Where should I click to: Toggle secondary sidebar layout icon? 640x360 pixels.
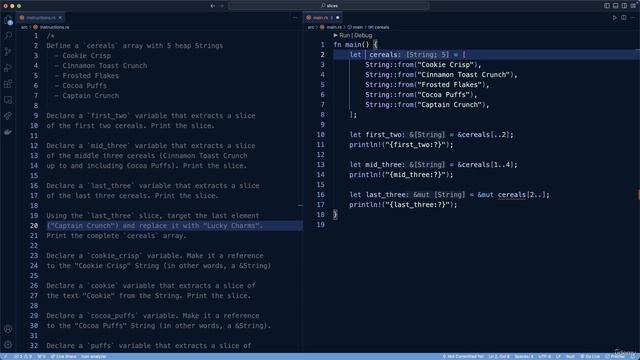coord(624,6)
